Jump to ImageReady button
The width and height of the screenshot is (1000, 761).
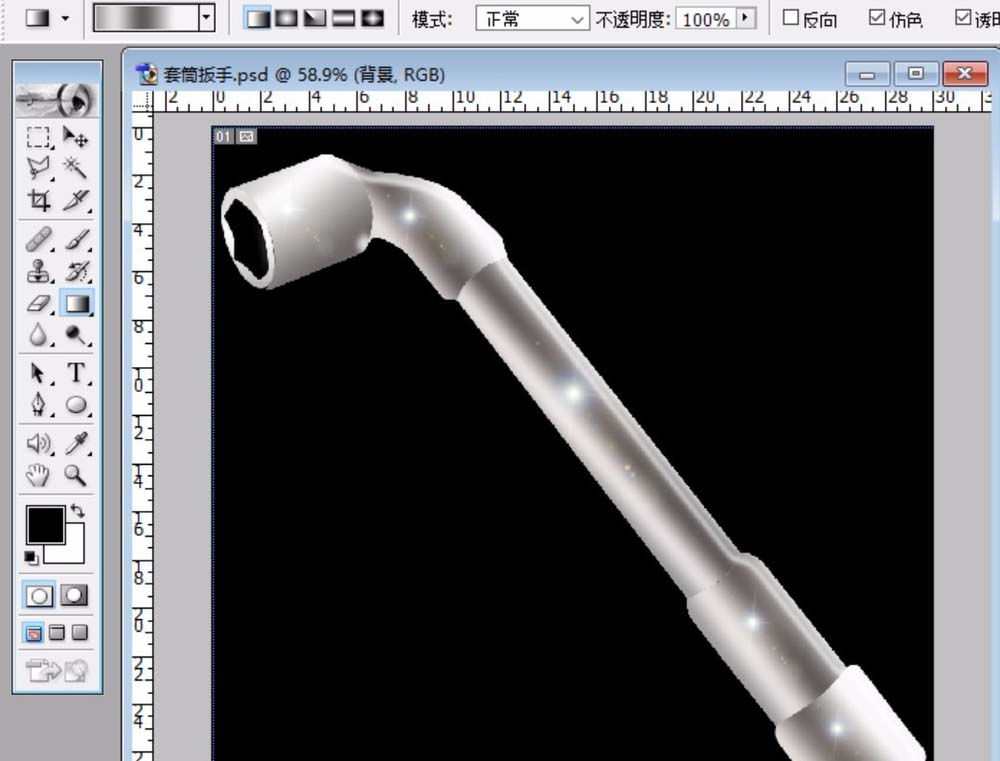(43, 670)
